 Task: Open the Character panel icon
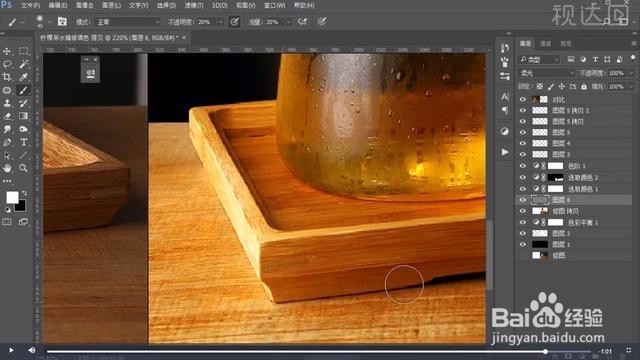click(x=505, y=97)
